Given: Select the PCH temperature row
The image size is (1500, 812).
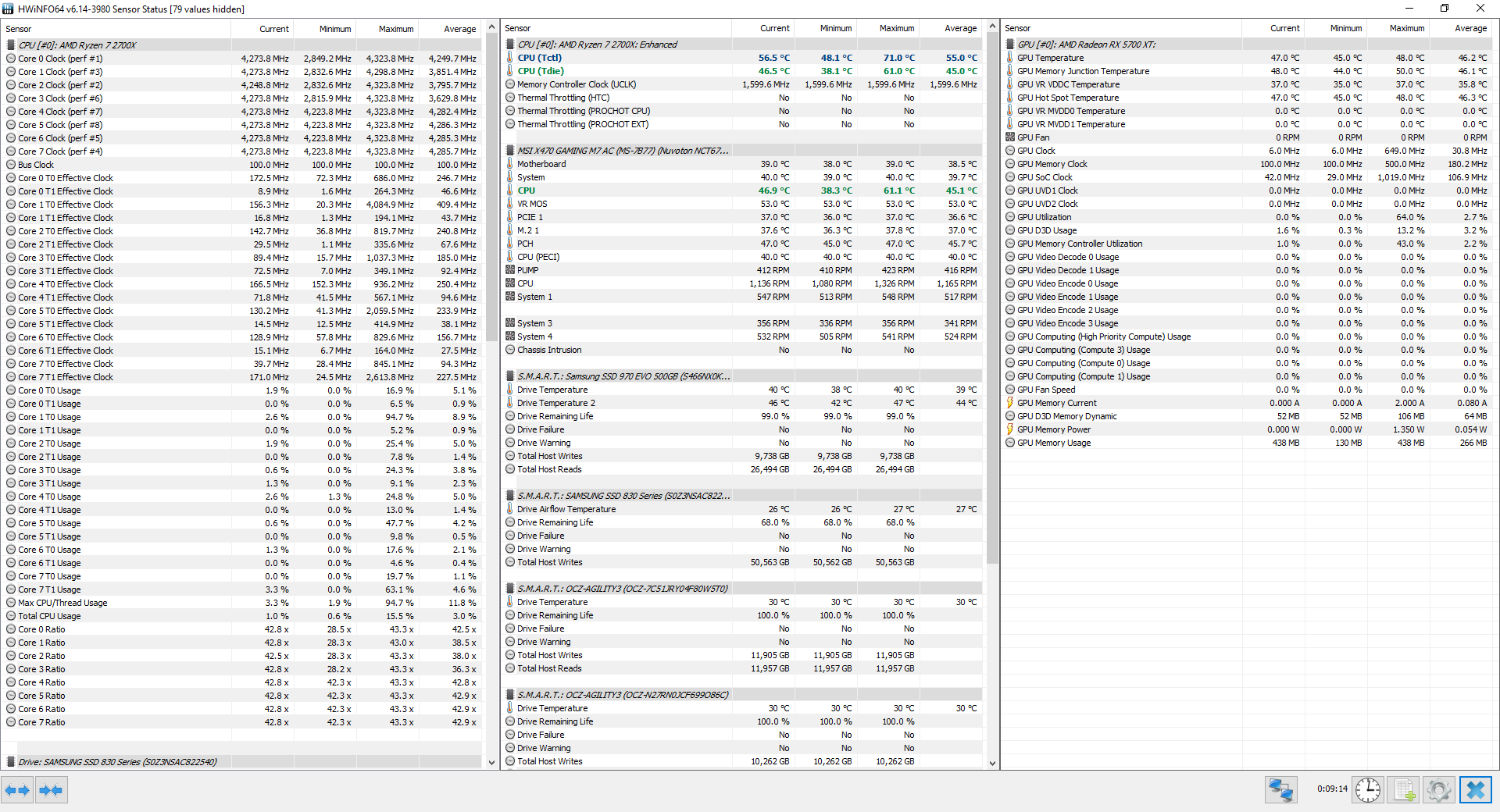Looking at the screenshot, I should click(x=742, y=244).
